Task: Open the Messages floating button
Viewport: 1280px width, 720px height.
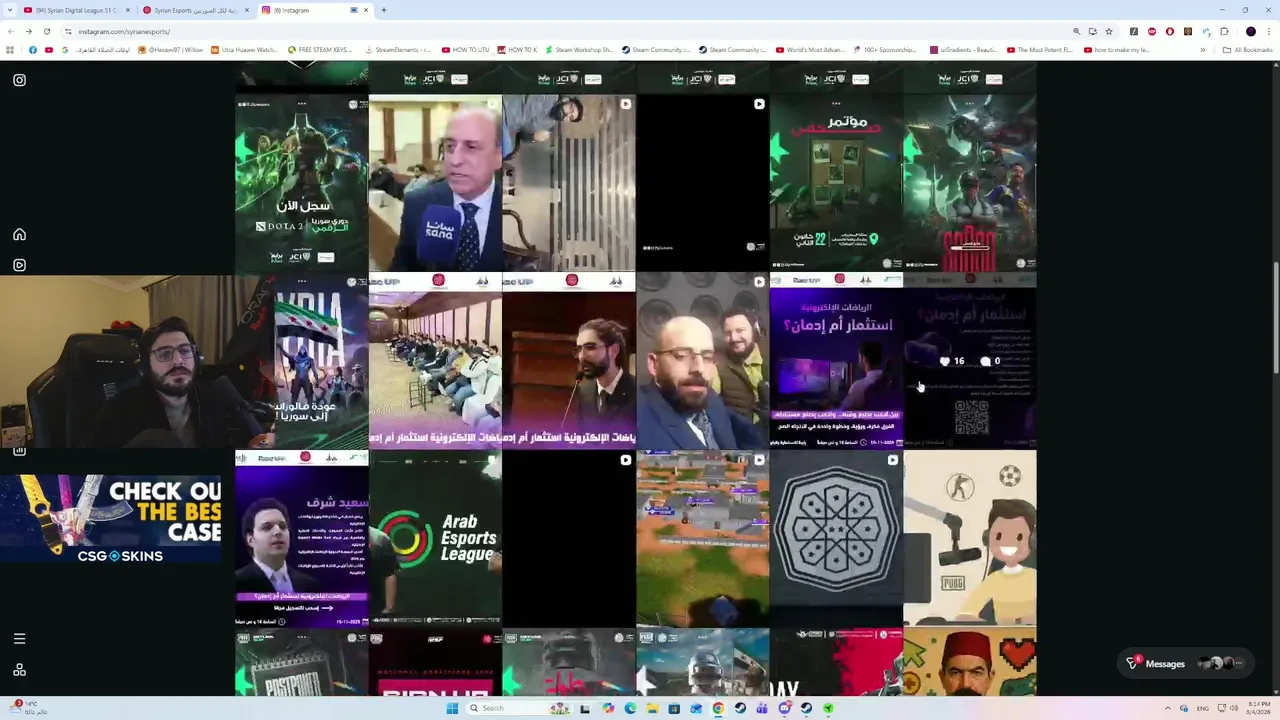Action: coord(1187,663)
